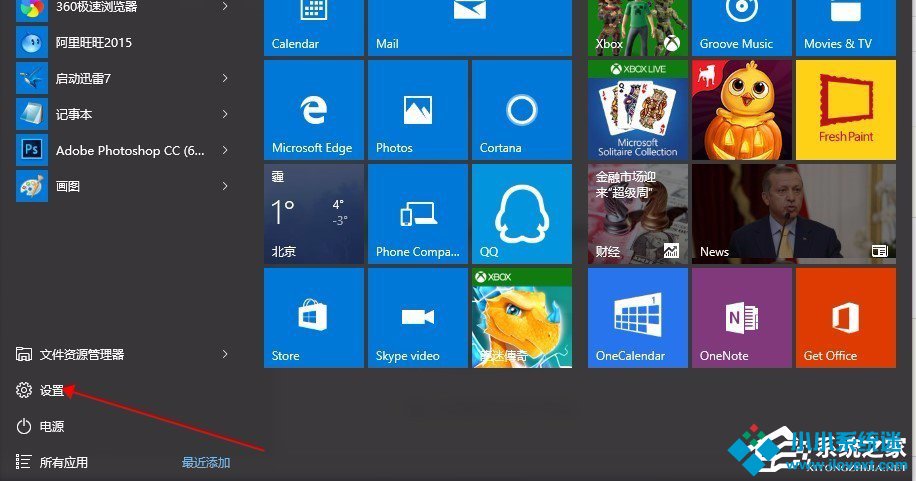Open the News tile

click(793, 214)
